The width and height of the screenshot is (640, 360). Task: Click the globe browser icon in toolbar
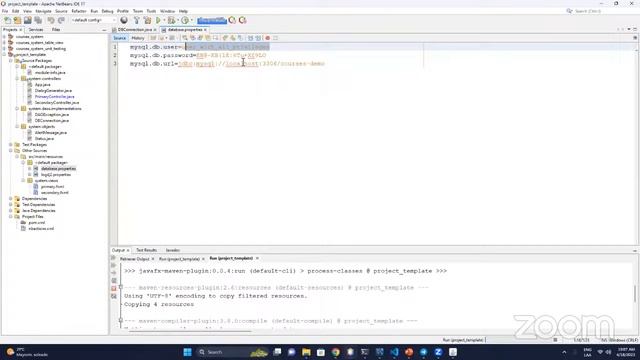(124, 20)
